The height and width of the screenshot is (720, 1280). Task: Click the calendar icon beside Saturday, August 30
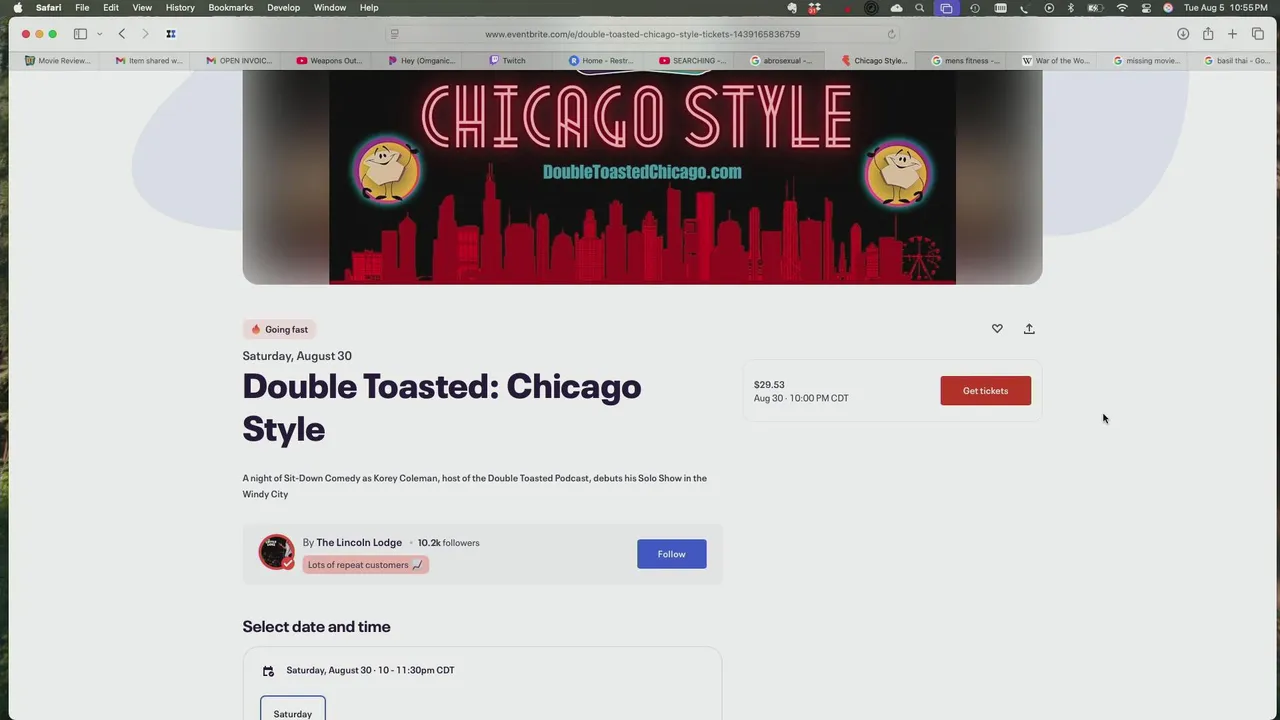268,671
